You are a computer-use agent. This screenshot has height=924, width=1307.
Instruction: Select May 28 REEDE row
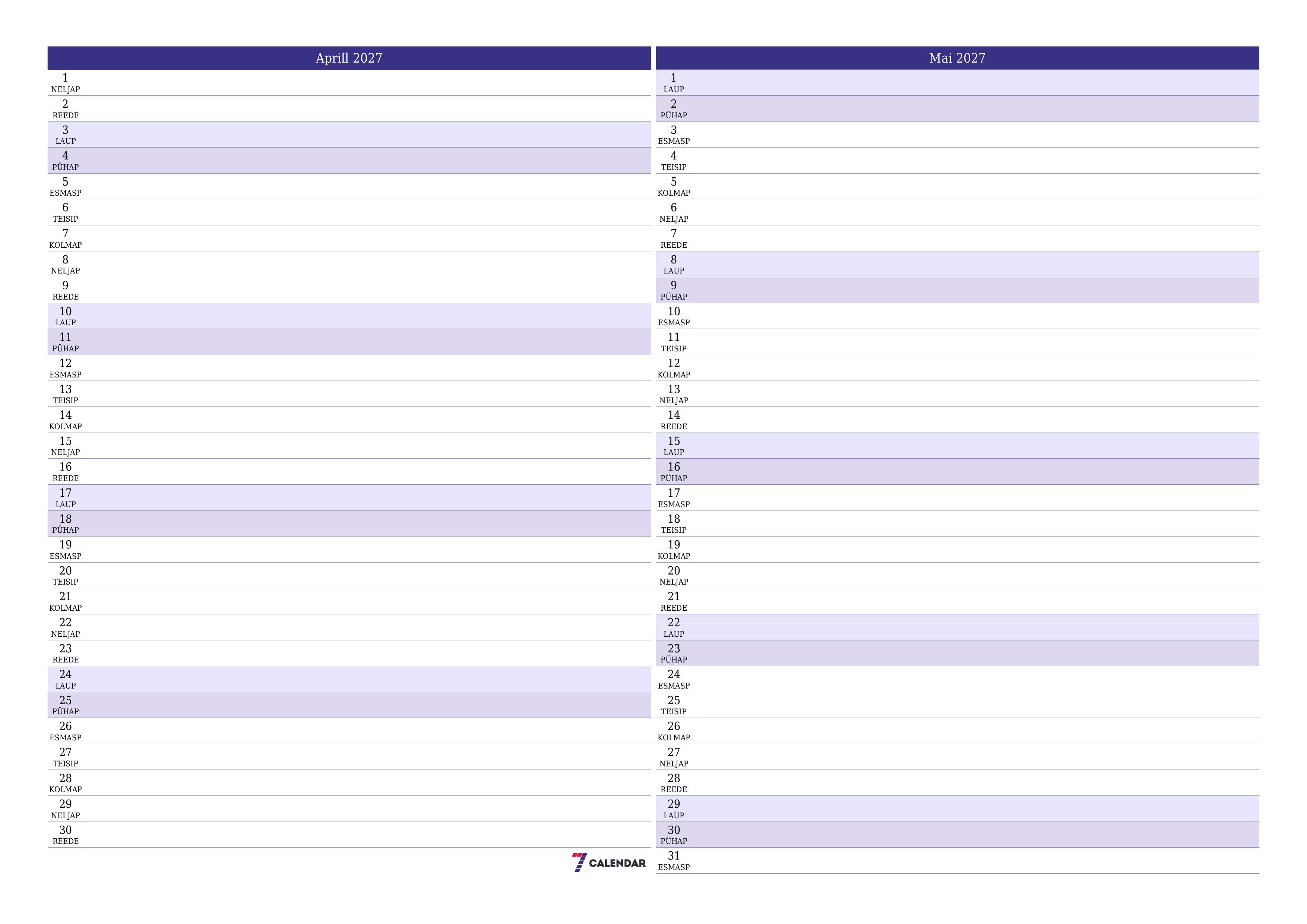(958, 783)
